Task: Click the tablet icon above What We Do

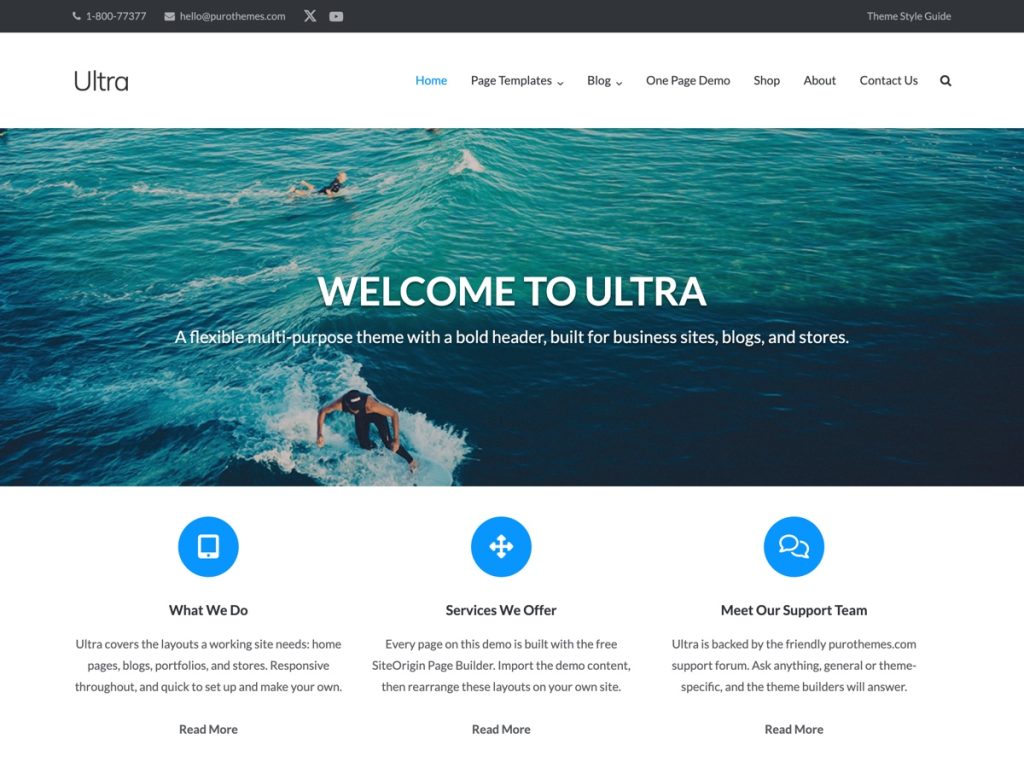Action: pyautogui.click(x=208, y=547)
